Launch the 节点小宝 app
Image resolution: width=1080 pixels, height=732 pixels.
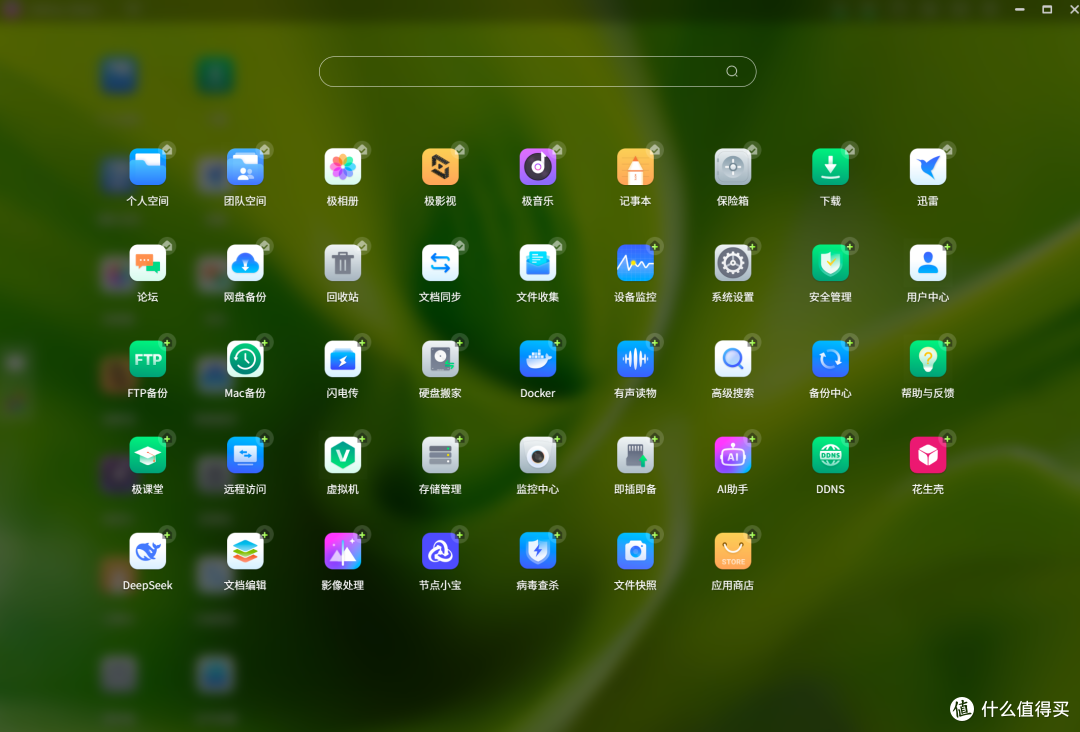coord(440,552)
